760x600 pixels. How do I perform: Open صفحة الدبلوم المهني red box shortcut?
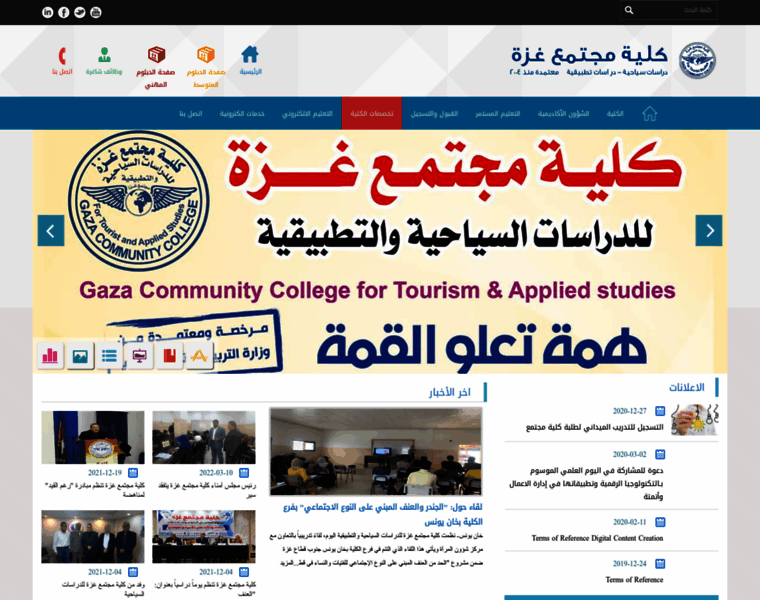tap(156, 67)
